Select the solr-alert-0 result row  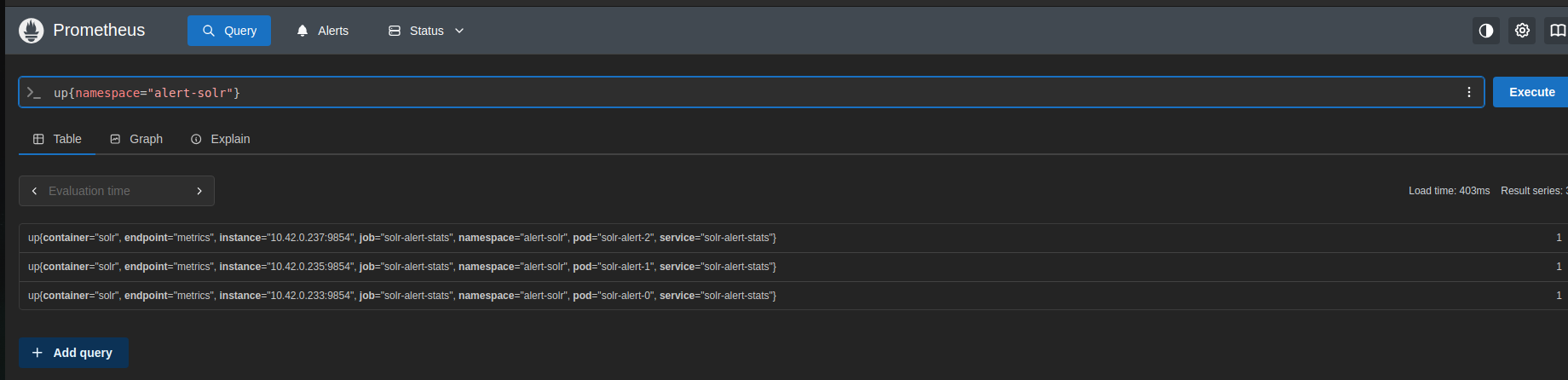(793, 296)
